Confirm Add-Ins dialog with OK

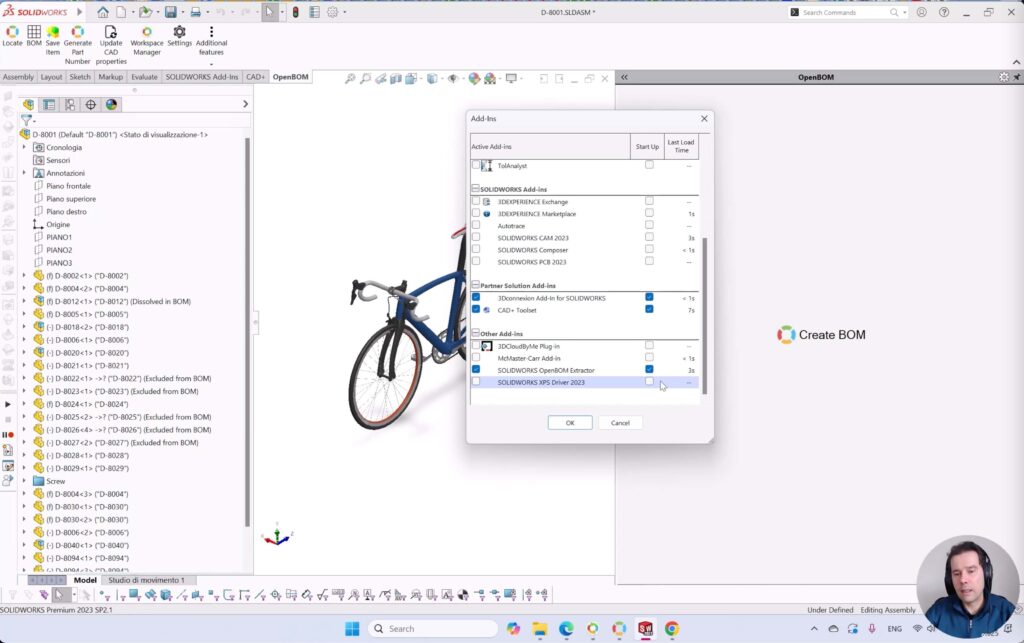coord(570,423)
